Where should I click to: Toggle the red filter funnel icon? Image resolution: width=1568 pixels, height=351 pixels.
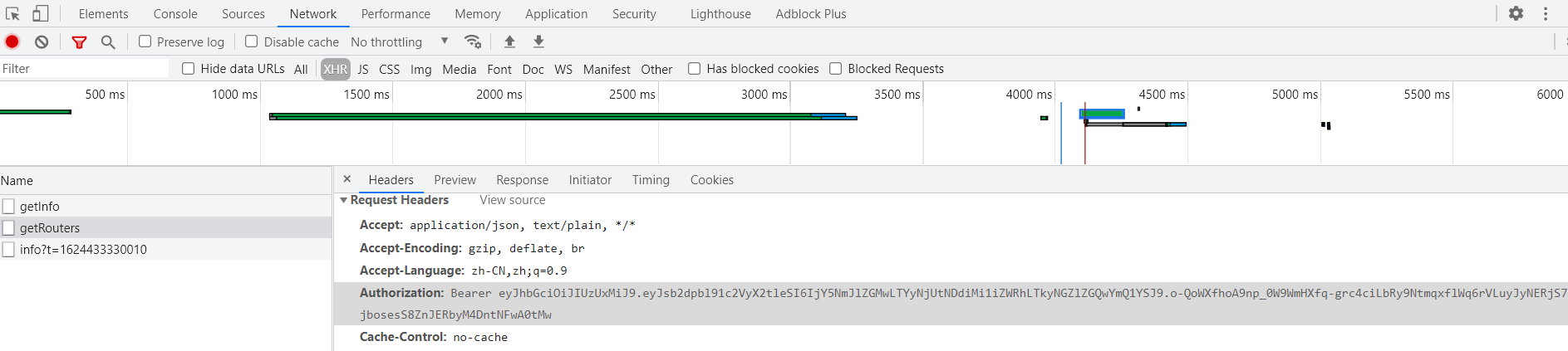[x=79, y=41]
